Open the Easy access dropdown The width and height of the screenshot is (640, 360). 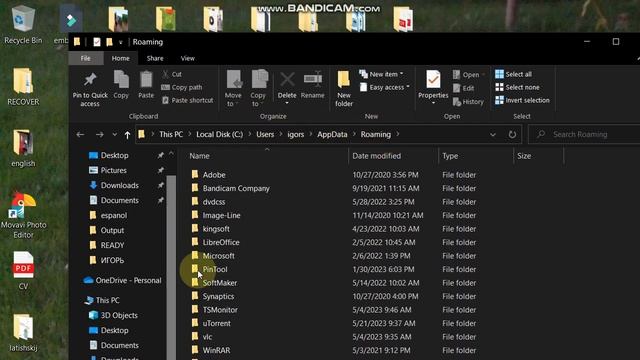(x=384, y=87)
